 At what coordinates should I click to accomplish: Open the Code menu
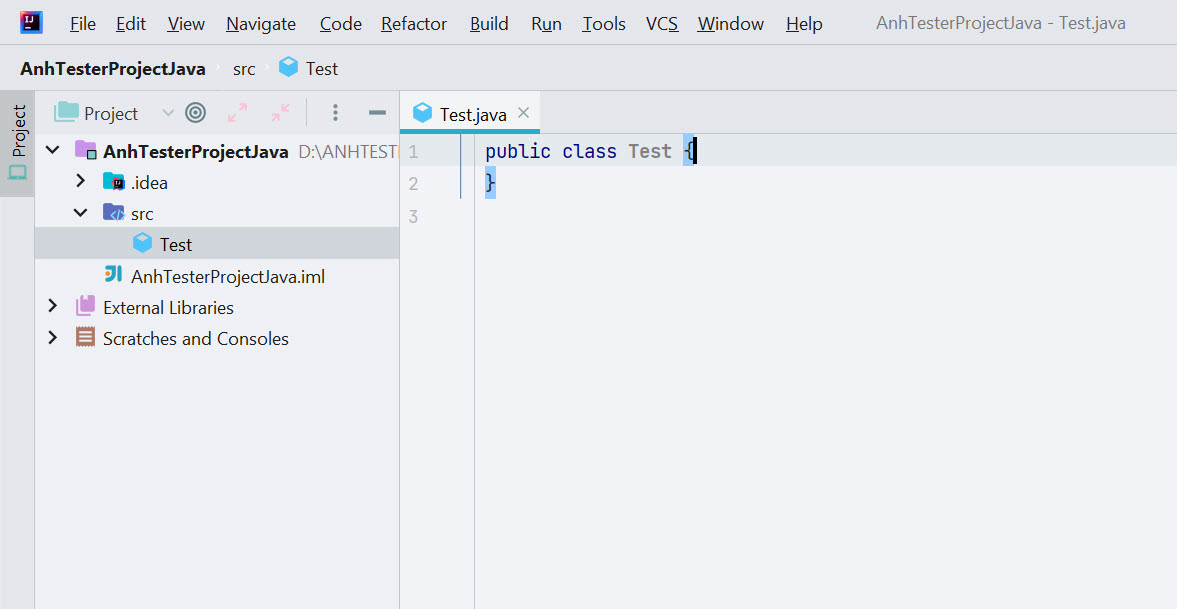pyautogui.click(x=340, y=24)
